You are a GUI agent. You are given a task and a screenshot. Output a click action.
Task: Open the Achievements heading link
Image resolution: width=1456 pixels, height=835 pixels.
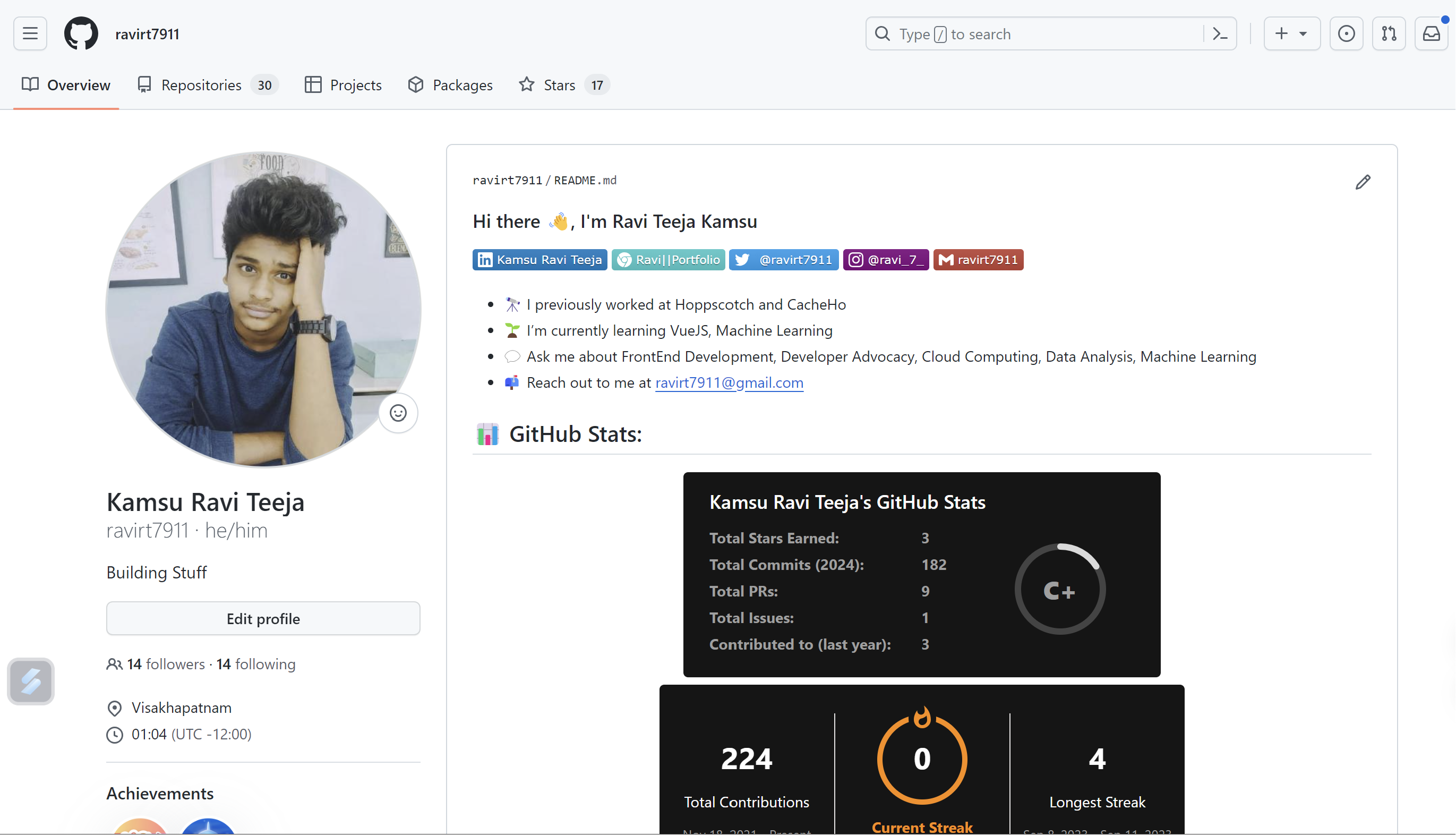pyautogui.click(x=160, y=793)
